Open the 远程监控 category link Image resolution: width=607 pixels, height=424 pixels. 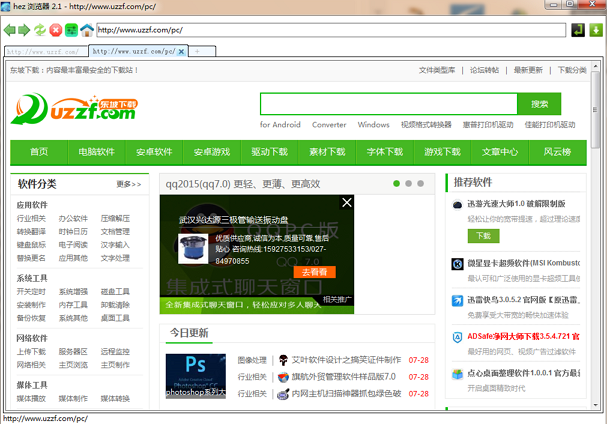[115, 352]
